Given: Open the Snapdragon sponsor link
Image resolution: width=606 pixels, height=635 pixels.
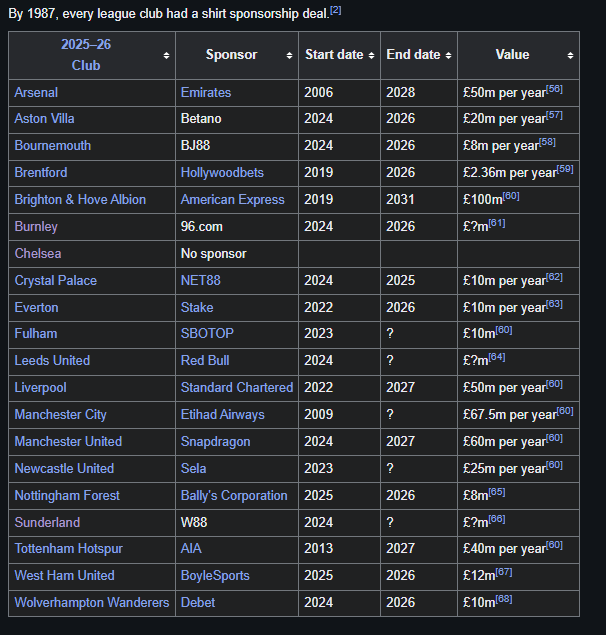Looking at the screenshot, I should point(216,441).
